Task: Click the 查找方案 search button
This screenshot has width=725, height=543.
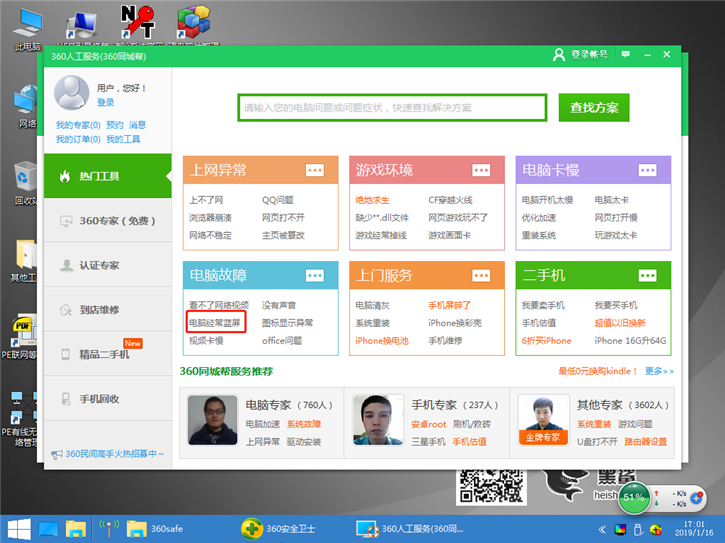Action: coord(594,108)
